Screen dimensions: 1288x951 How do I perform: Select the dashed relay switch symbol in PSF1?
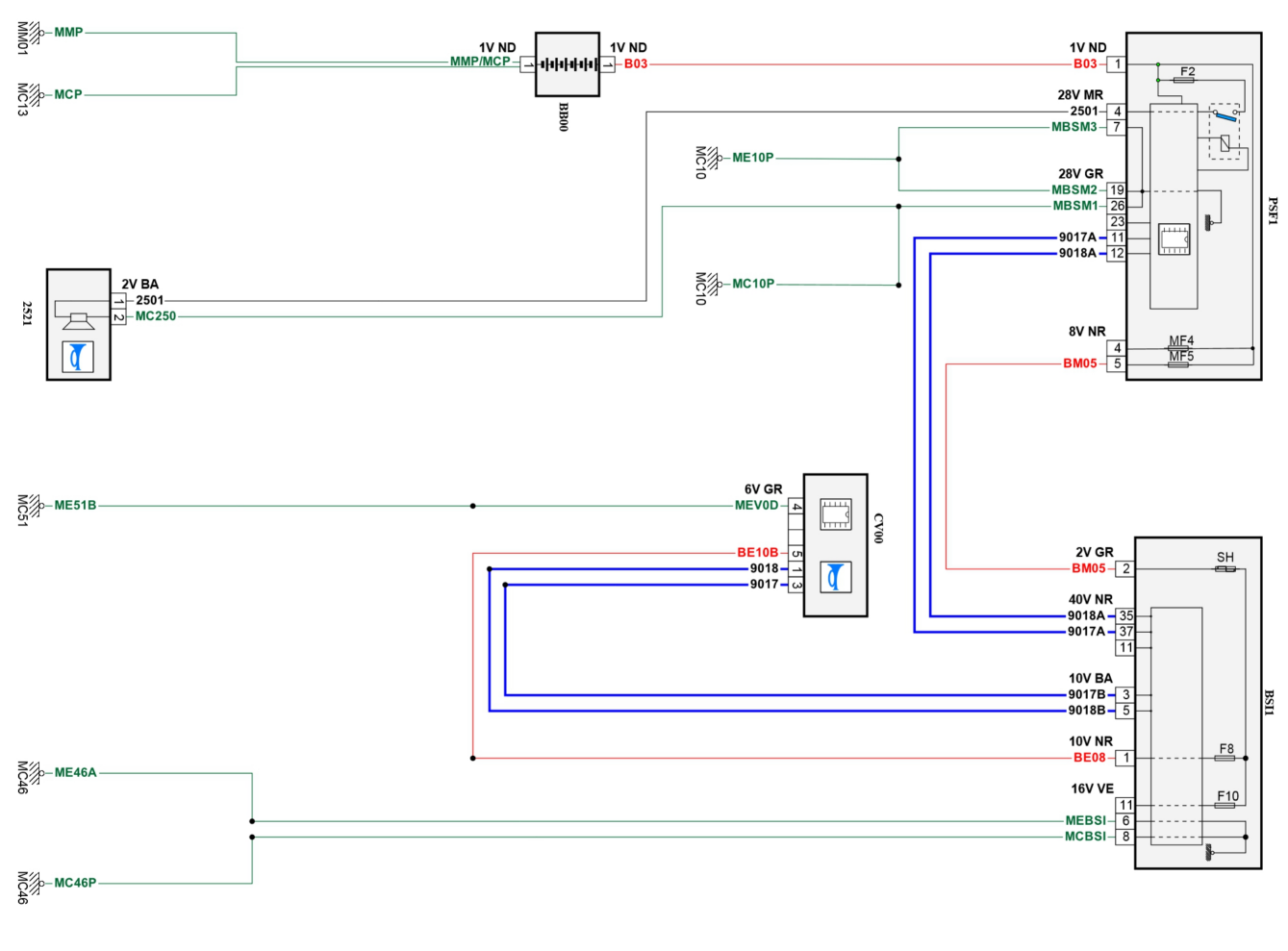pyautogui.click(x=1225, y=131)
